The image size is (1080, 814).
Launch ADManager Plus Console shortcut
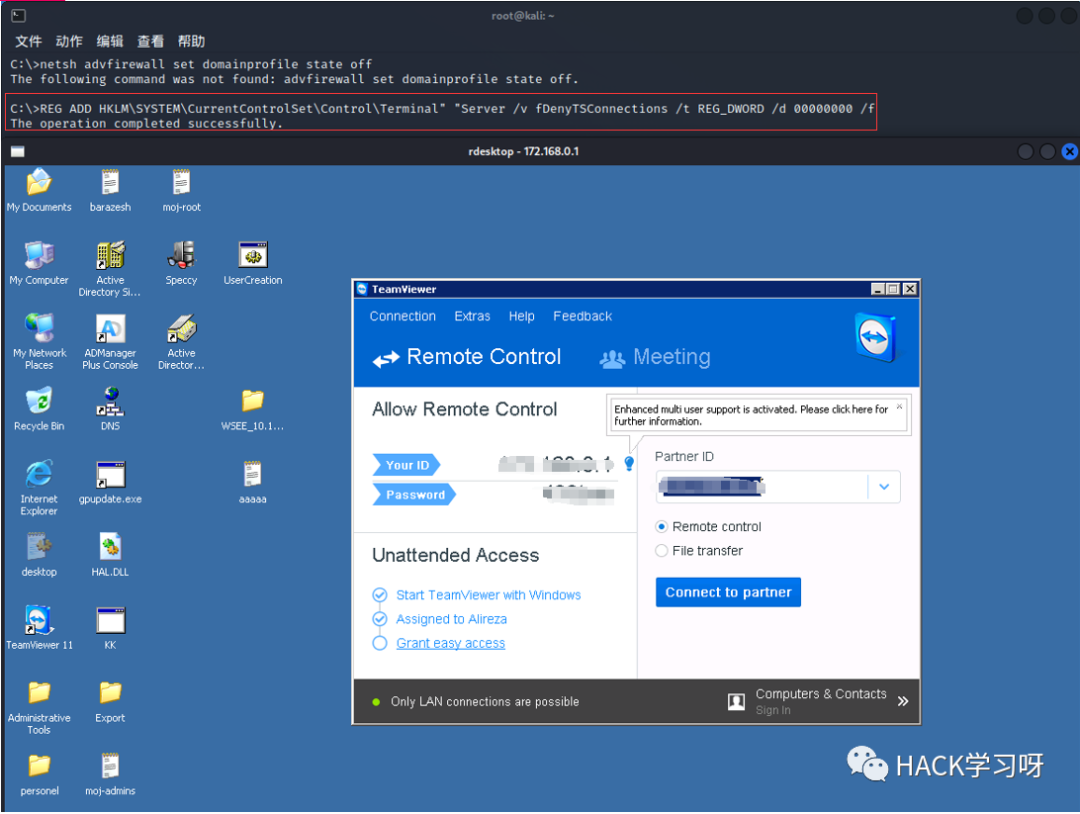(x=110, y=328)
